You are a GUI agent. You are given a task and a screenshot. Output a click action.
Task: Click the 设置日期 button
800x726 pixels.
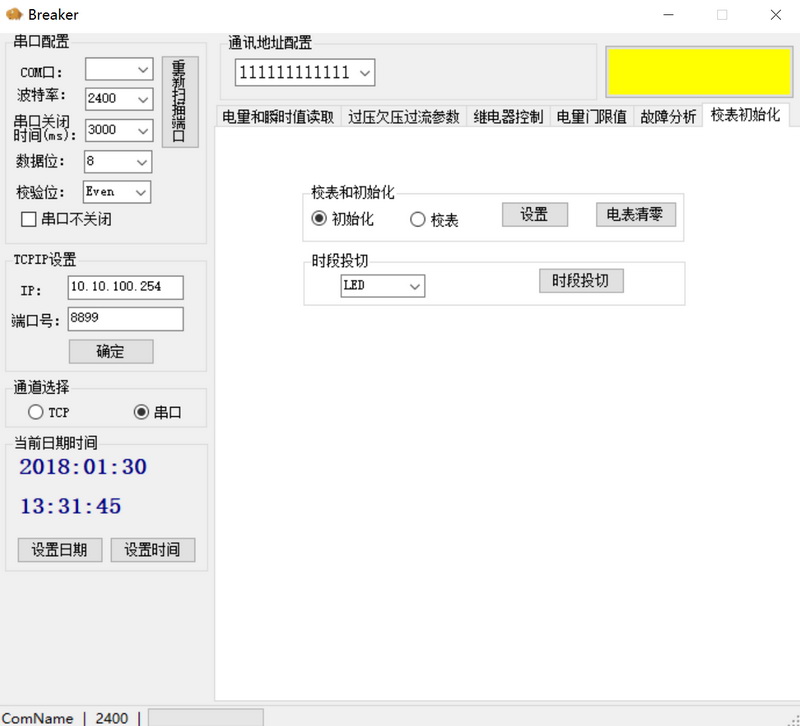[x=60, y=549]
